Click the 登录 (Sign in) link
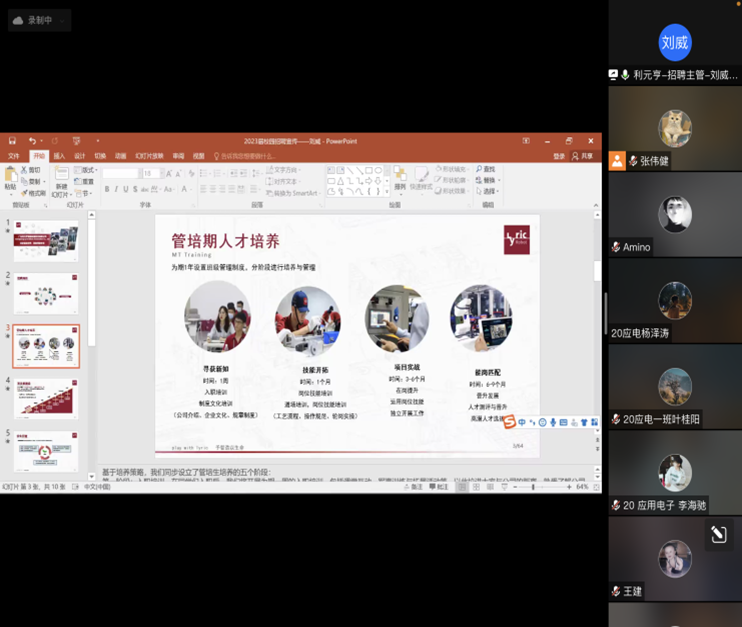 coord(559,156)
